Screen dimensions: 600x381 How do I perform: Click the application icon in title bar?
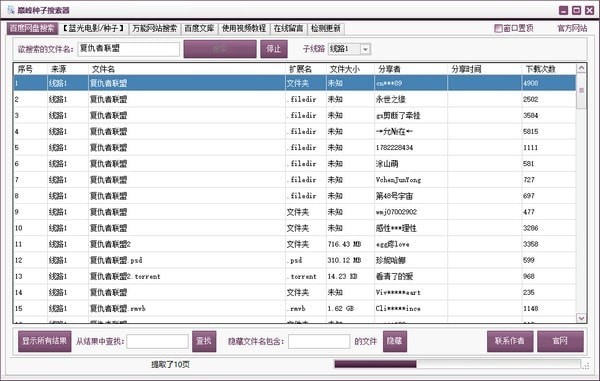point(11,10)
